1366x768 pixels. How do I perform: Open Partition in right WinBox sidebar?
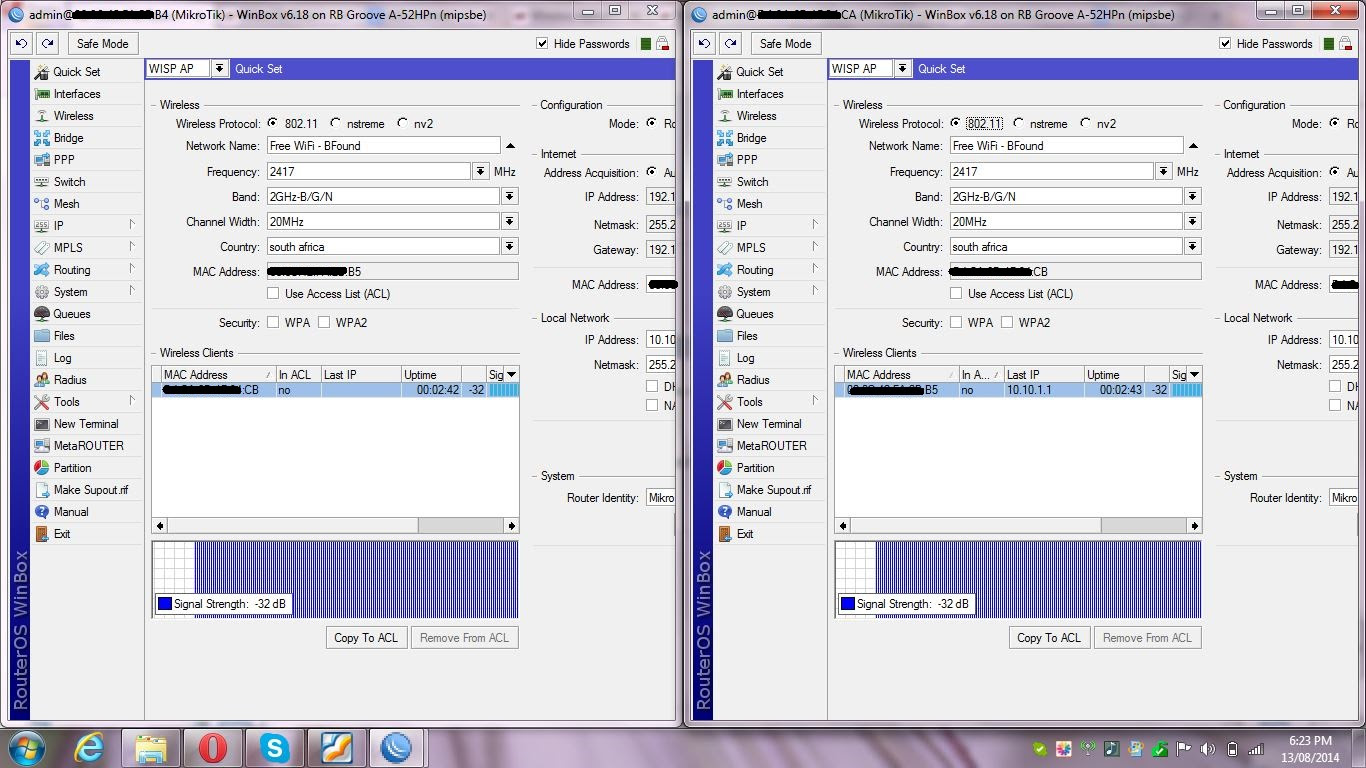point(755,468)
